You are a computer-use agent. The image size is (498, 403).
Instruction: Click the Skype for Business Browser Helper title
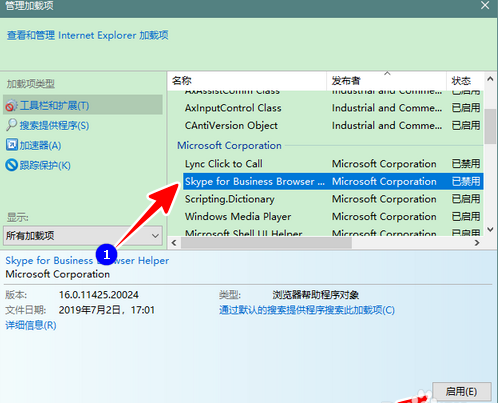87,261
